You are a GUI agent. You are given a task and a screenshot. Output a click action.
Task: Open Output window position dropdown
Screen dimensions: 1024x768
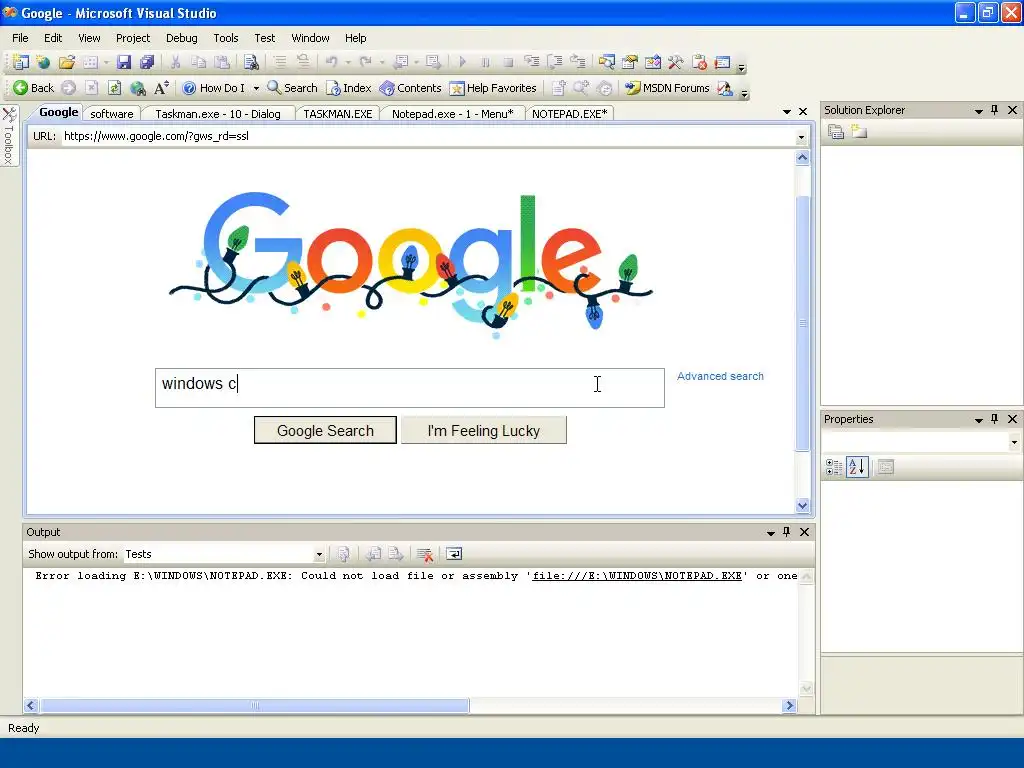771,533
